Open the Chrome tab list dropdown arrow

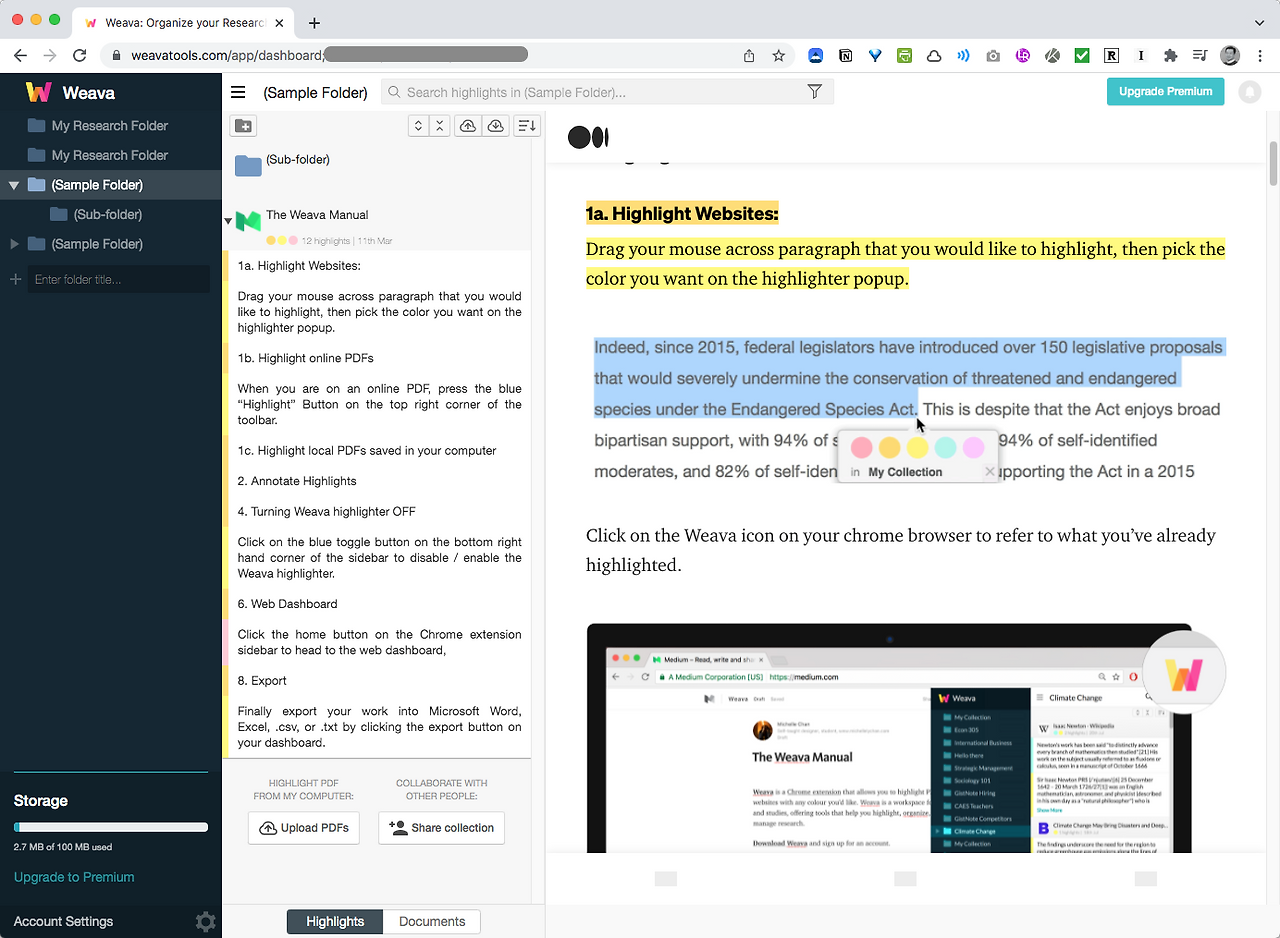click(x=1259, y=22)
